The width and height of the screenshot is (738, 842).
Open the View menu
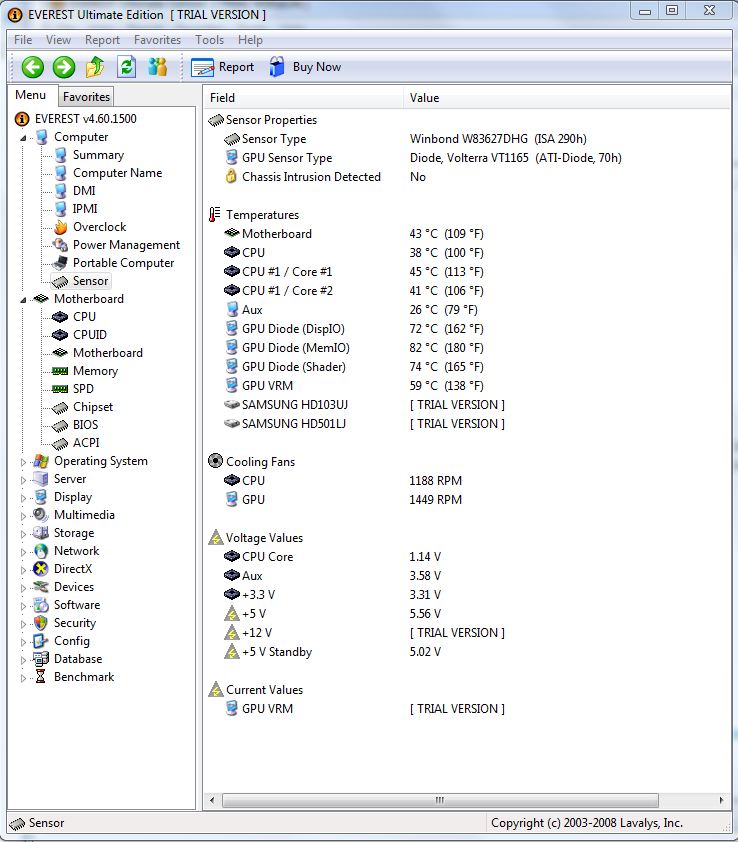point(58,40)
